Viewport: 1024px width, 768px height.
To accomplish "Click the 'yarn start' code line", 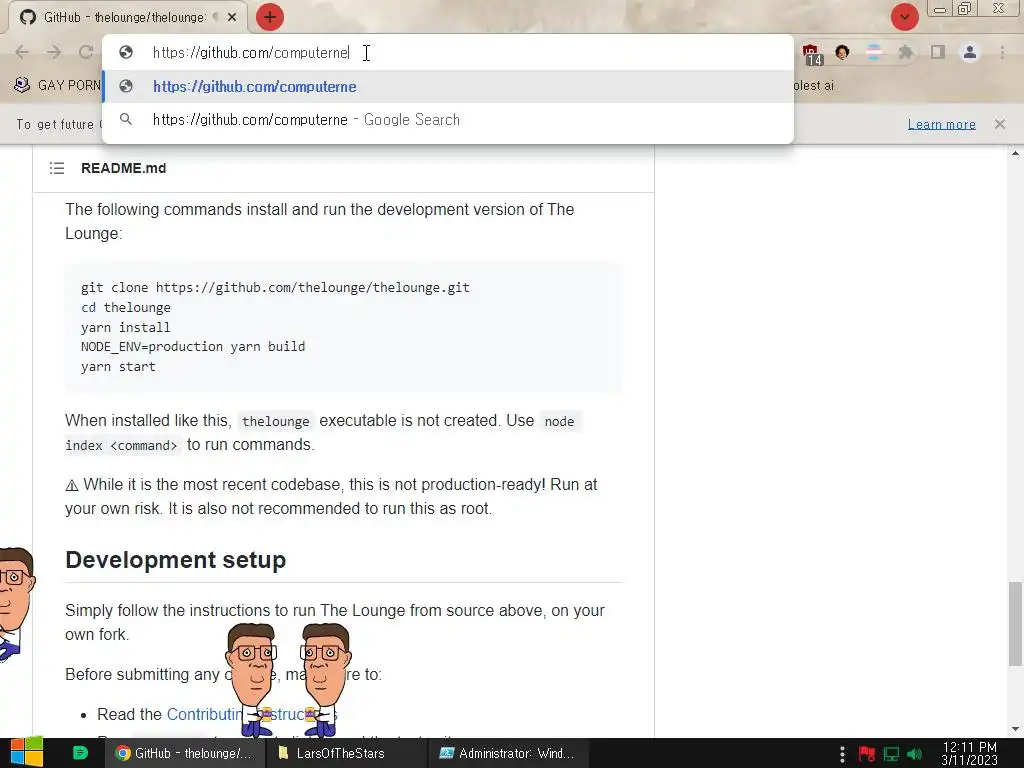I will (x=118, y=366).
